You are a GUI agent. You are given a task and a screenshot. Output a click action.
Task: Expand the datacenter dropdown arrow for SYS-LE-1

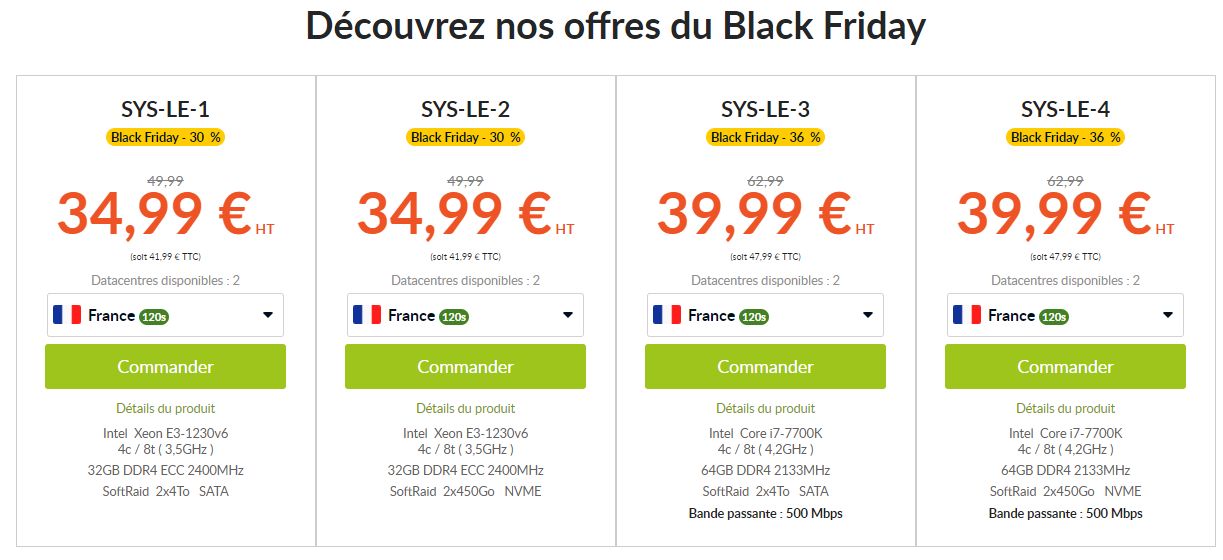click(x=268, y=315)
